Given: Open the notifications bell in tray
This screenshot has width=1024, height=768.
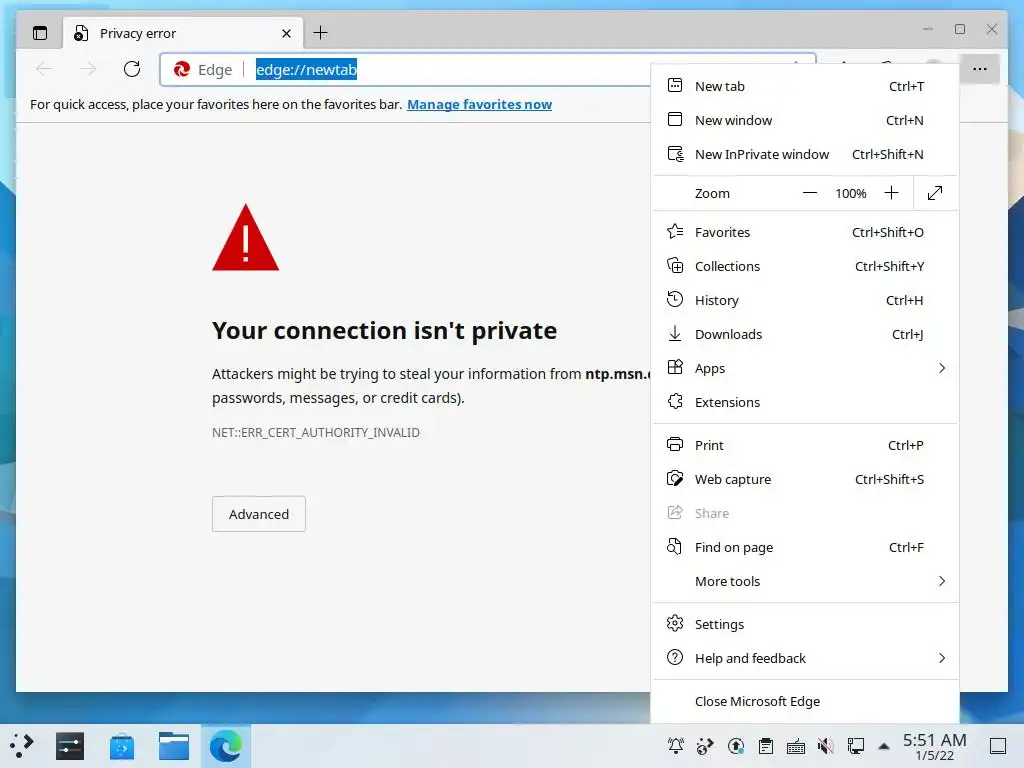Looking at the screenshot, I should 675,746.
